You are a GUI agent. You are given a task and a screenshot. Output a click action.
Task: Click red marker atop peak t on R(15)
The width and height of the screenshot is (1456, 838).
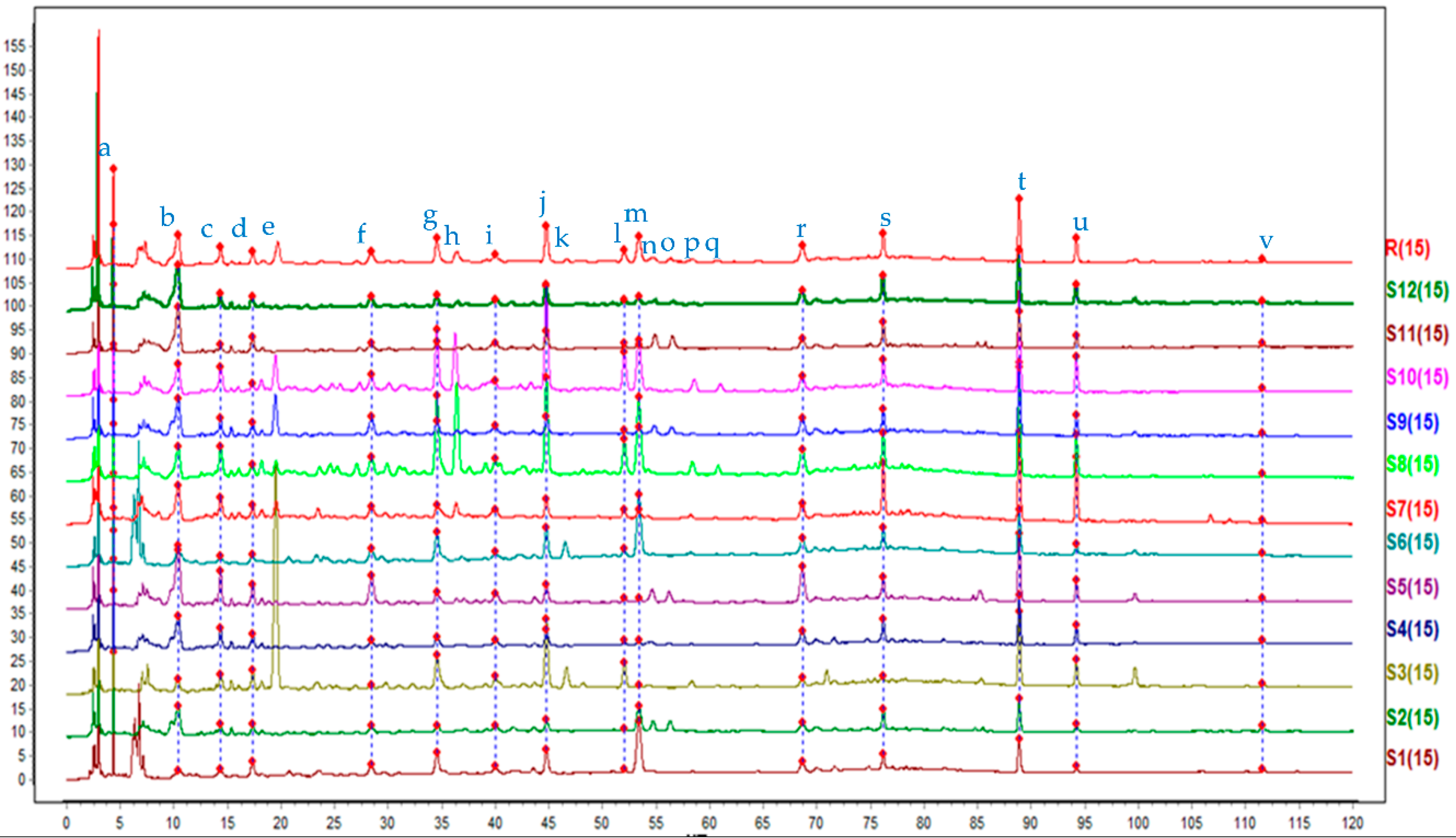1019,199
